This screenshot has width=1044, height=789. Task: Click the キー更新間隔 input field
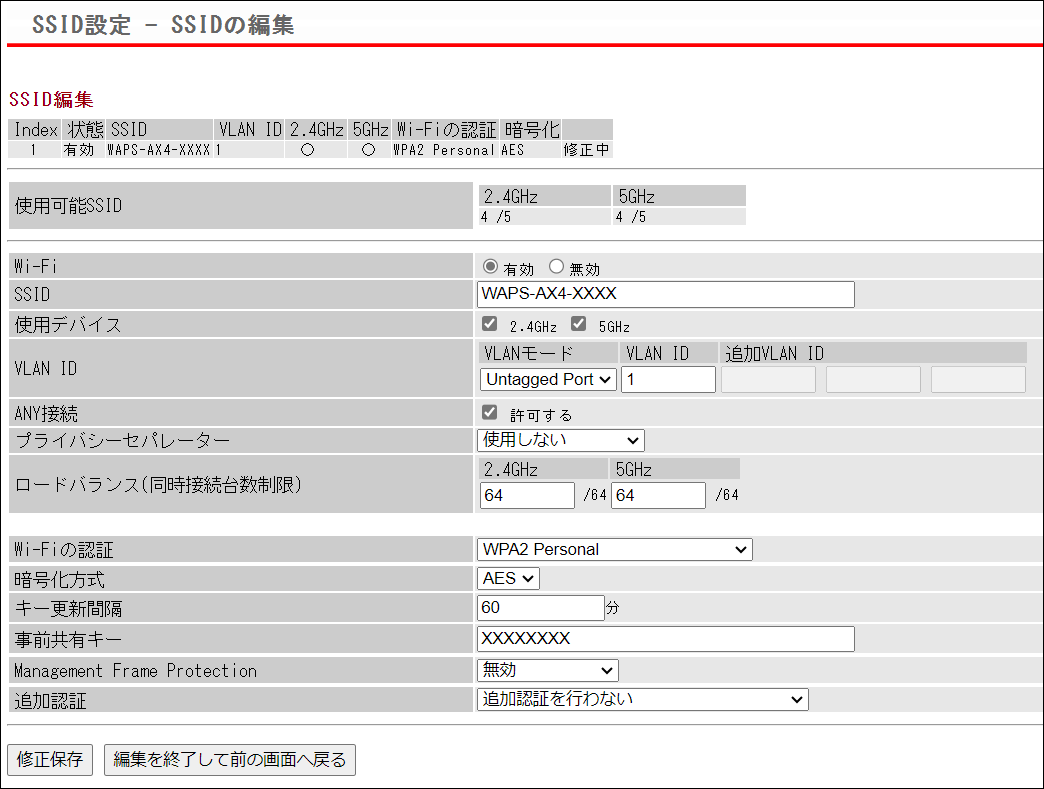pyautogui.click(x=540, y=608)
